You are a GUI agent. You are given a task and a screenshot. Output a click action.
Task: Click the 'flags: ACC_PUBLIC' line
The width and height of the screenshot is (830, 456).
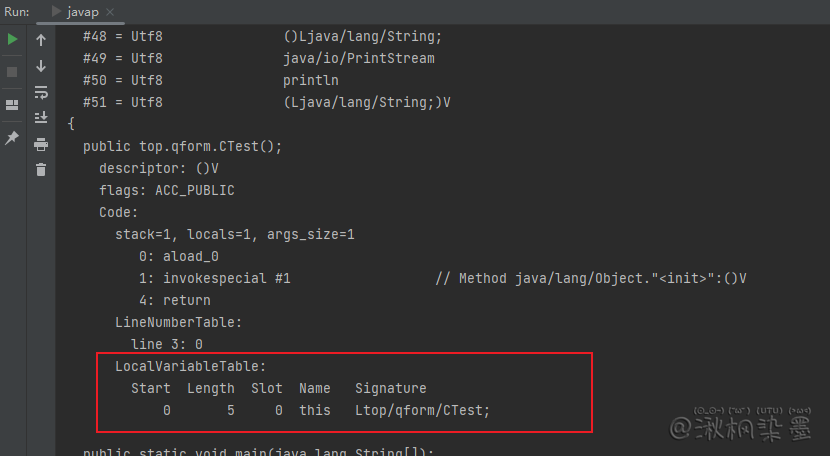166,190
